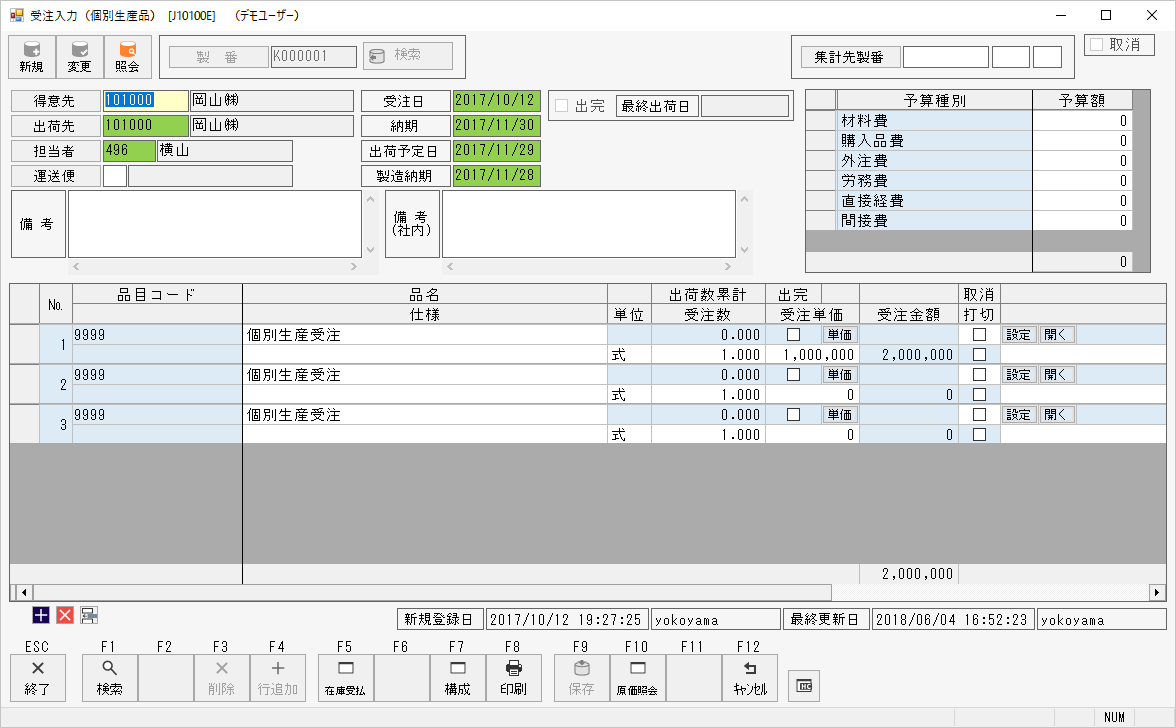Click the 設定 button in row 2
Image resolution: width=1176 pixels, height=728 pixels.
coord(1018,375)
